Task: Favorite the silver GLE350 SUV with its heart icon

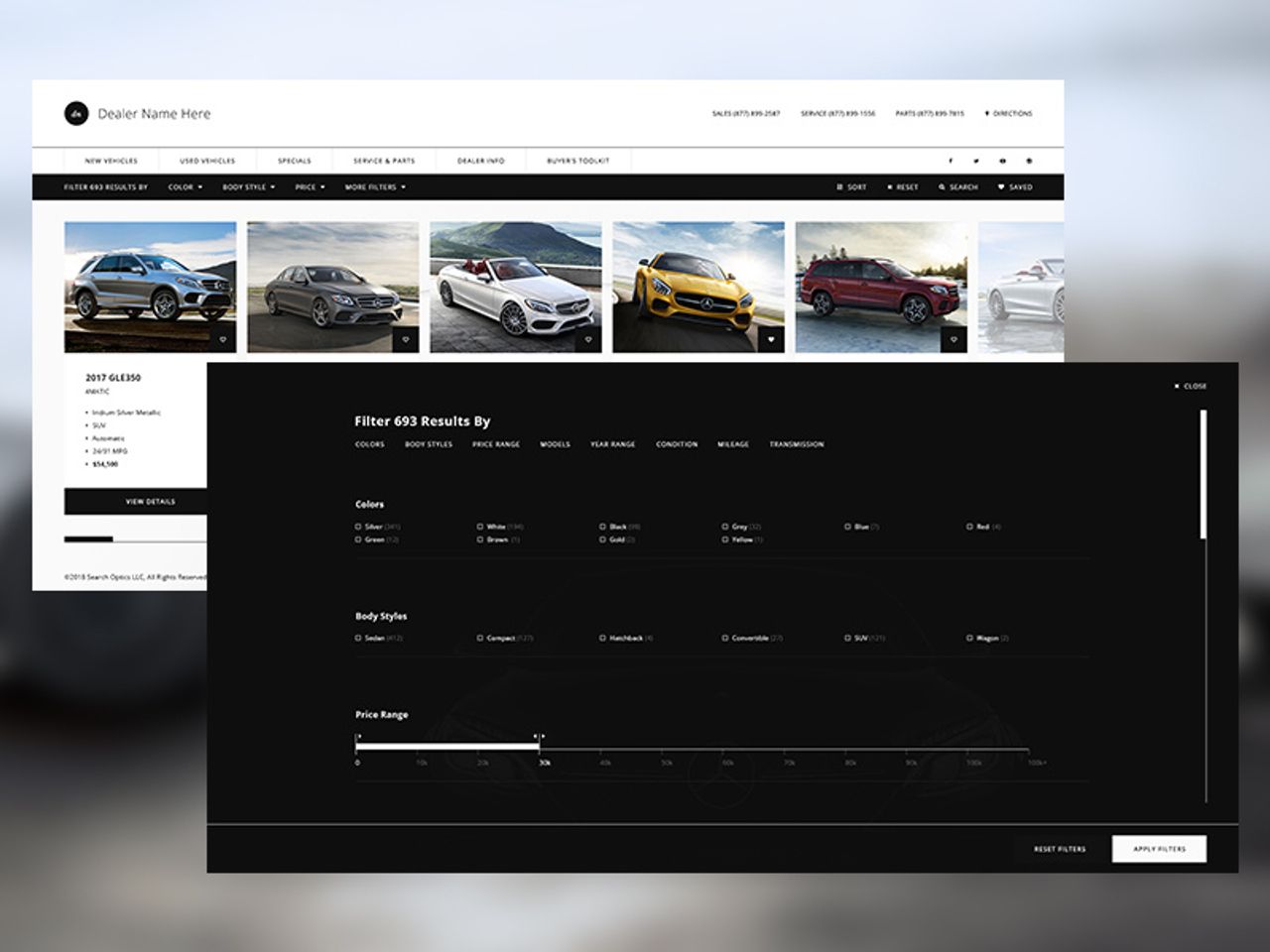Action: pyautogui.click(x=223, y=340)
